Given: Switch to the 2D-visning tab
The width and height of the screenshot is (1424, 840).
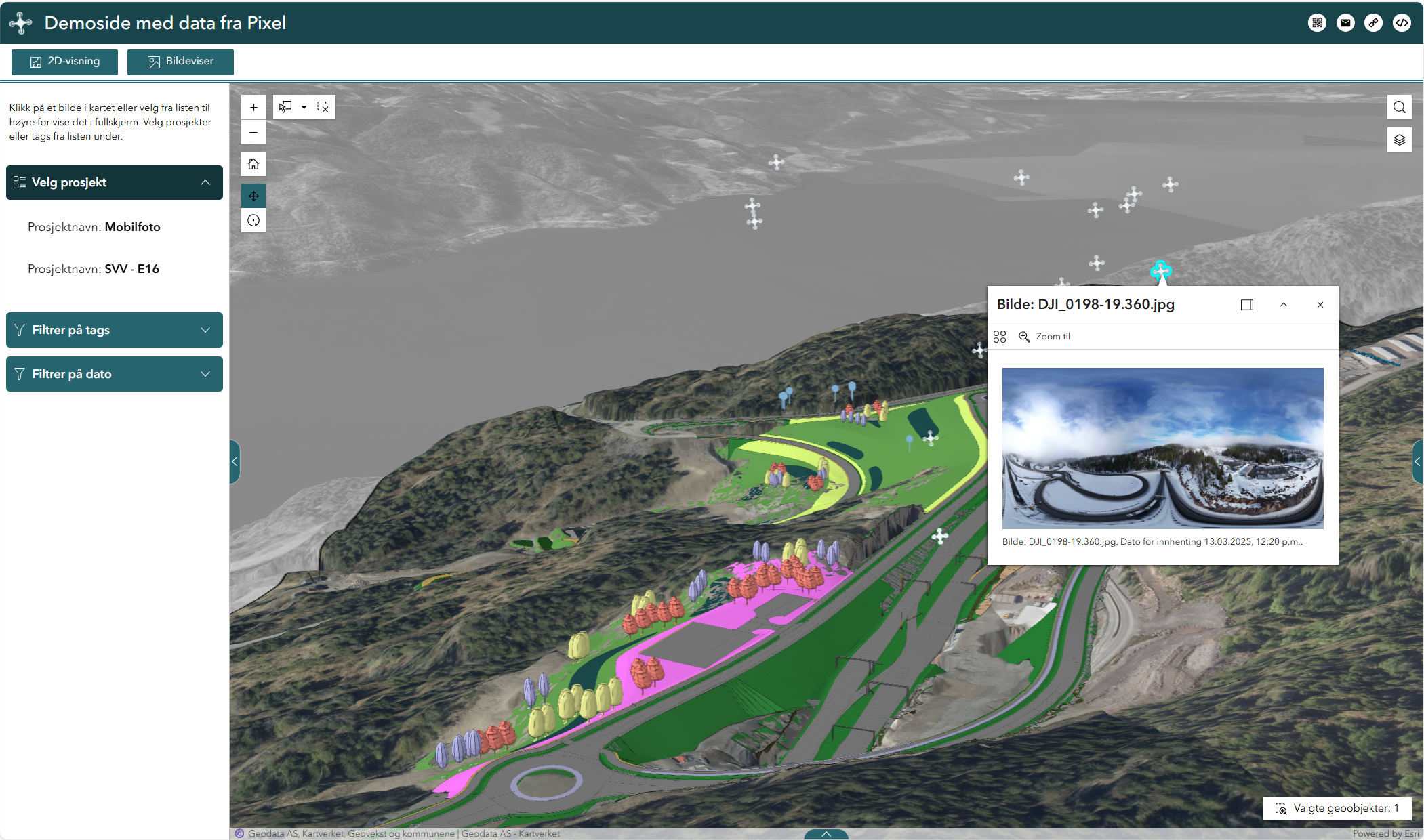Looking at the screenshot, I should (65, 62).
